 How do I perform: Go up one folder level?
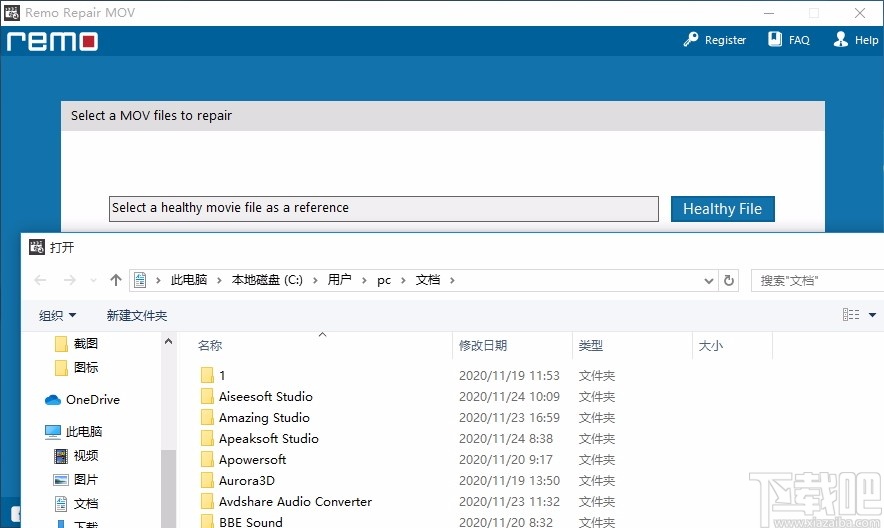click(x=116, y=280)
